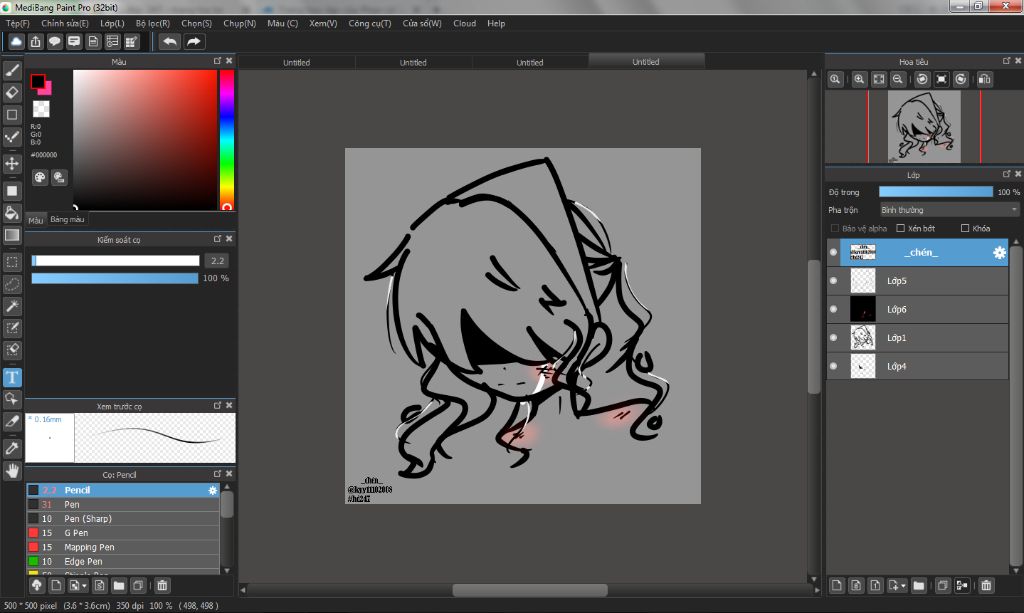Open the Tệp(F) menu
The width and height of the screenshot is (1024, 613).
coord(18,24)
